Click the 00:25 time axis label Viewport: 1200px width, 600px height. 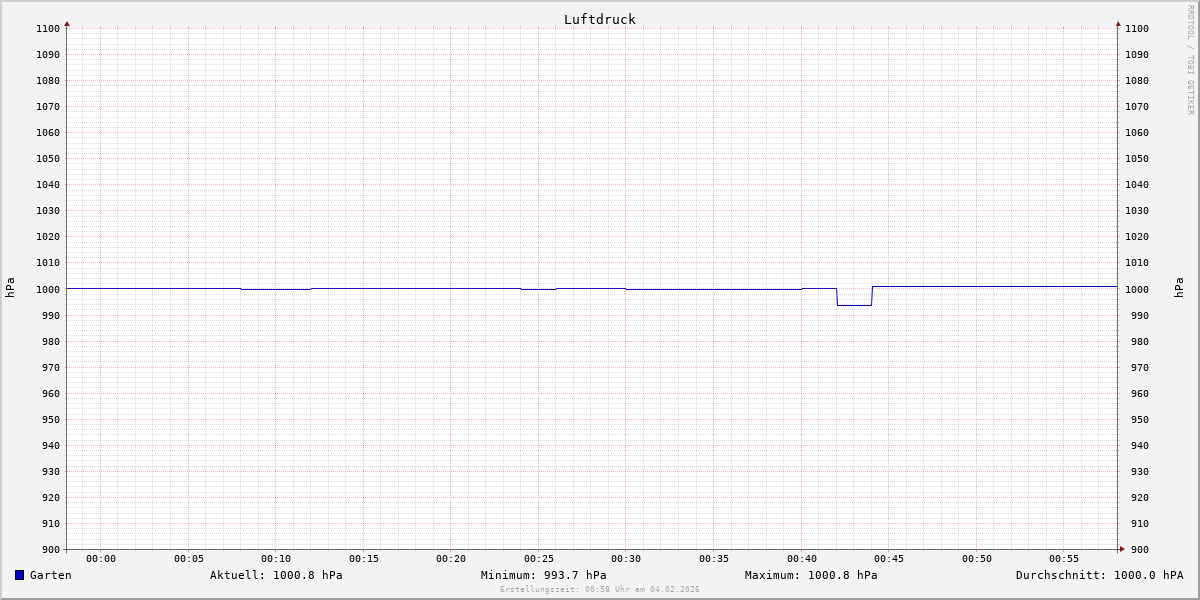[539, 558]
